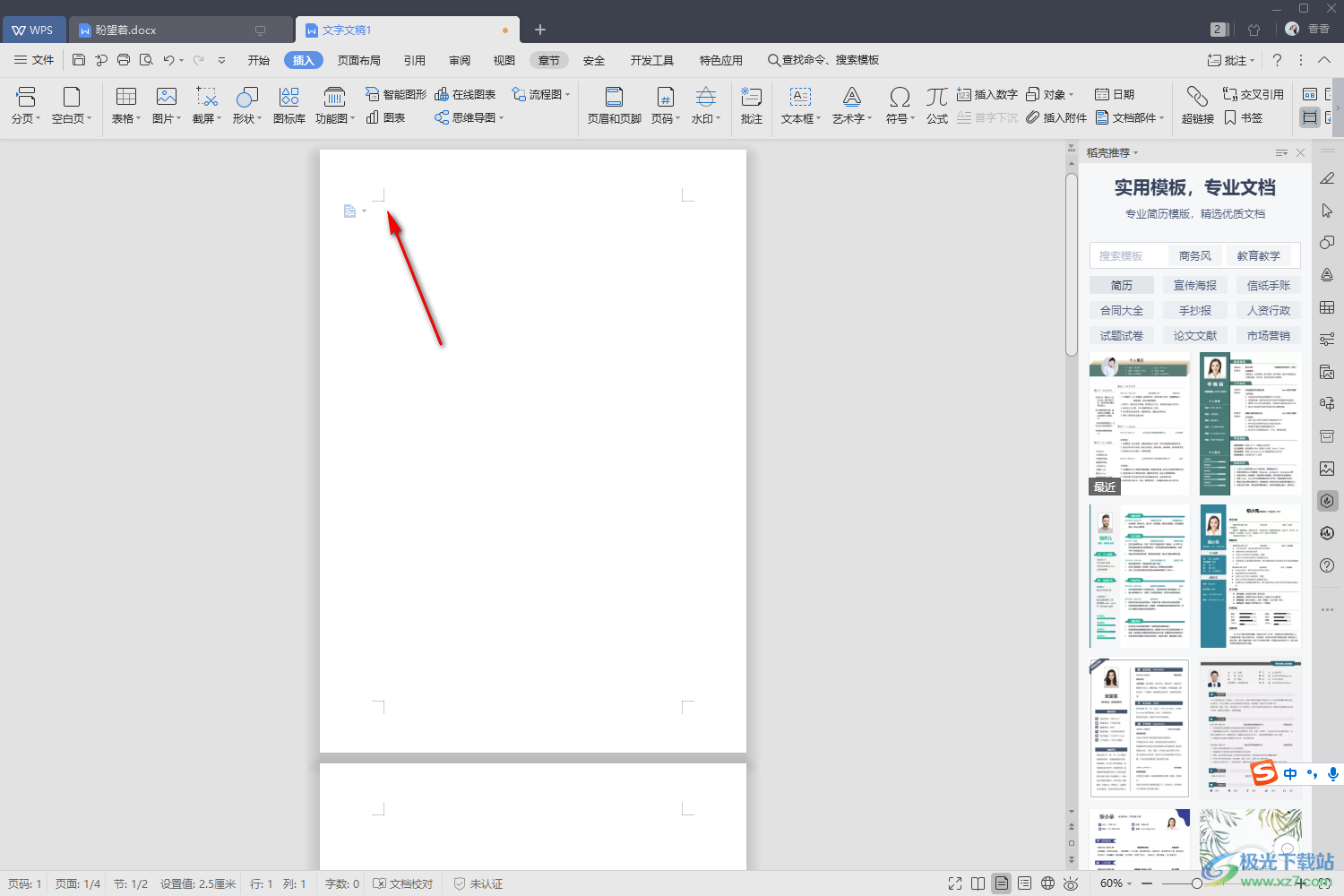Screen dimensions: 1344x896
Task: Click the print icon in quick toolbar
Action: tap(124, 60)
